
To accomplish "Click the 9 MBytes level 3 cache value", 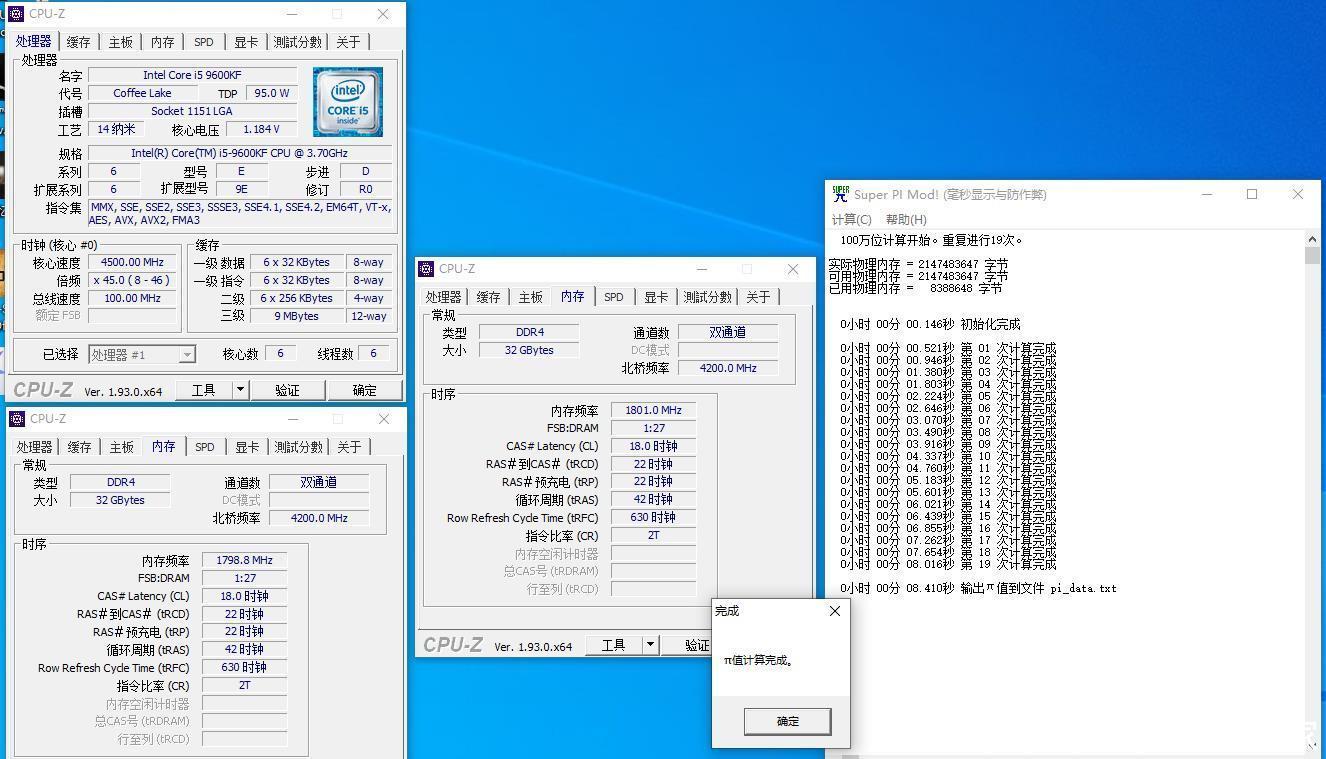I will [x=296, y=316].
